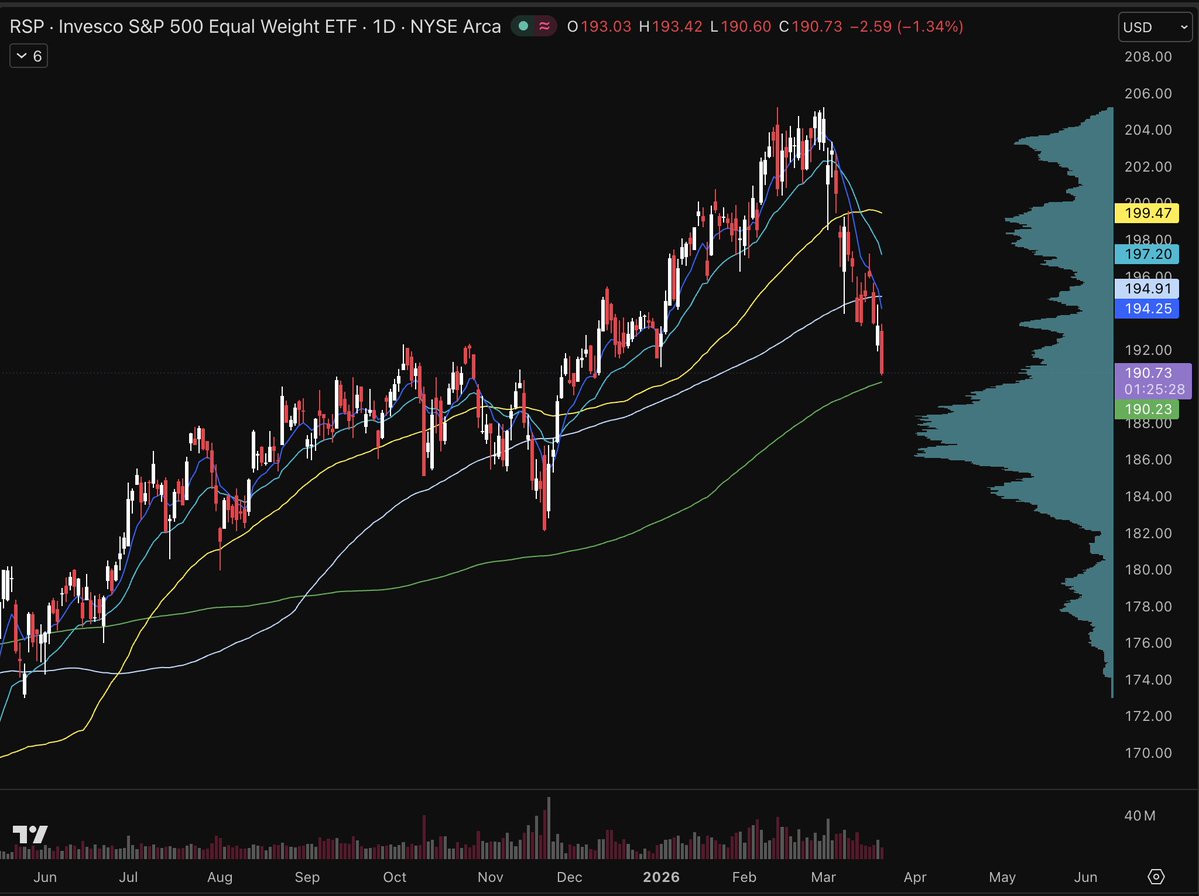Click the 202.00 price axis value

pyautogui.click(x=1148, y=167)
